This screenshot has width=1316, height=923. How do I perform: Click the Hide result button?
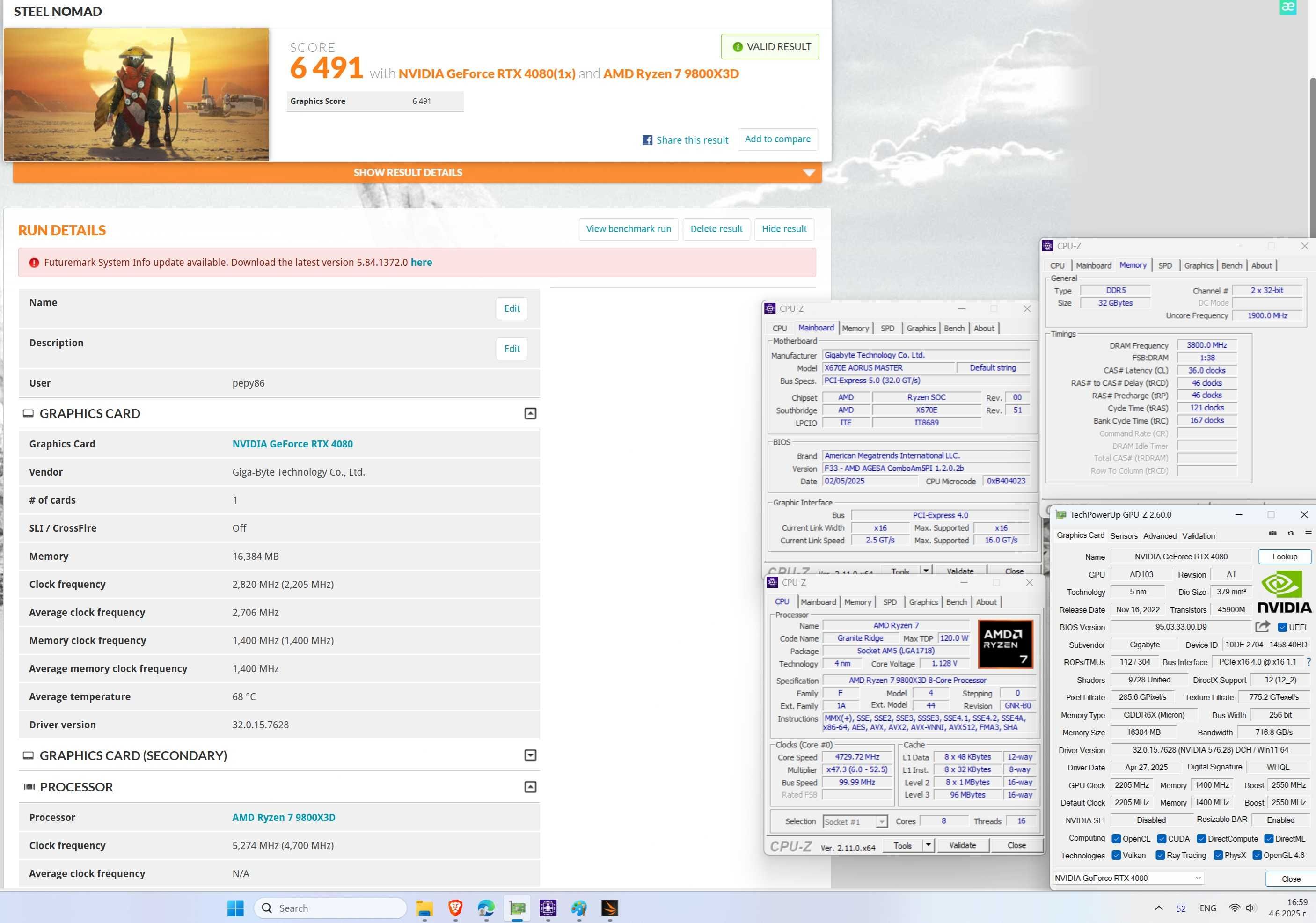(x=783, y=229)
